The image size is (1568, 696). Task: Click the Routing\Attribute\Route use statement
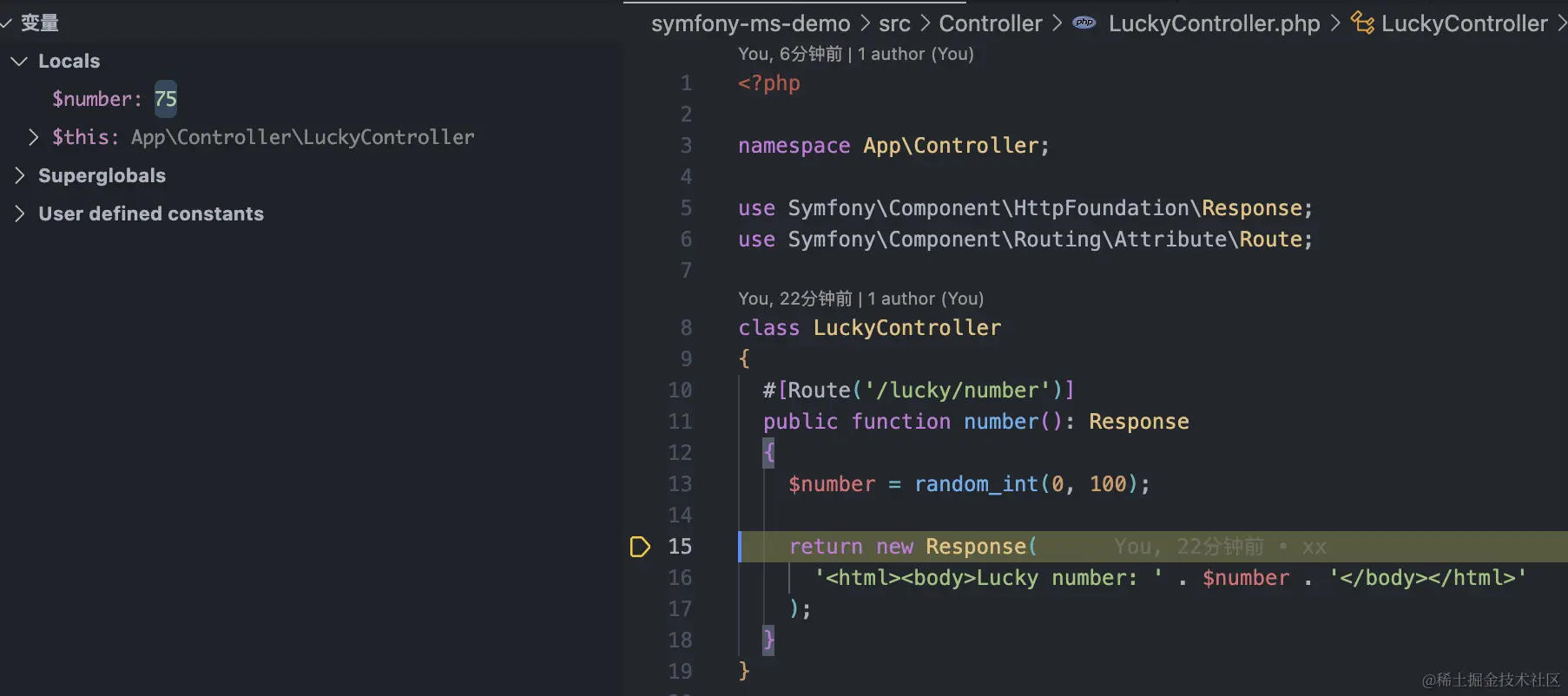point(1025,240)
